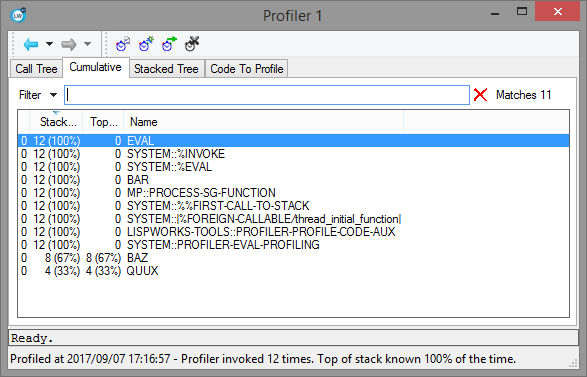Click inside the Filter text field
Screen dimensions: 587x377
point(267,95)
